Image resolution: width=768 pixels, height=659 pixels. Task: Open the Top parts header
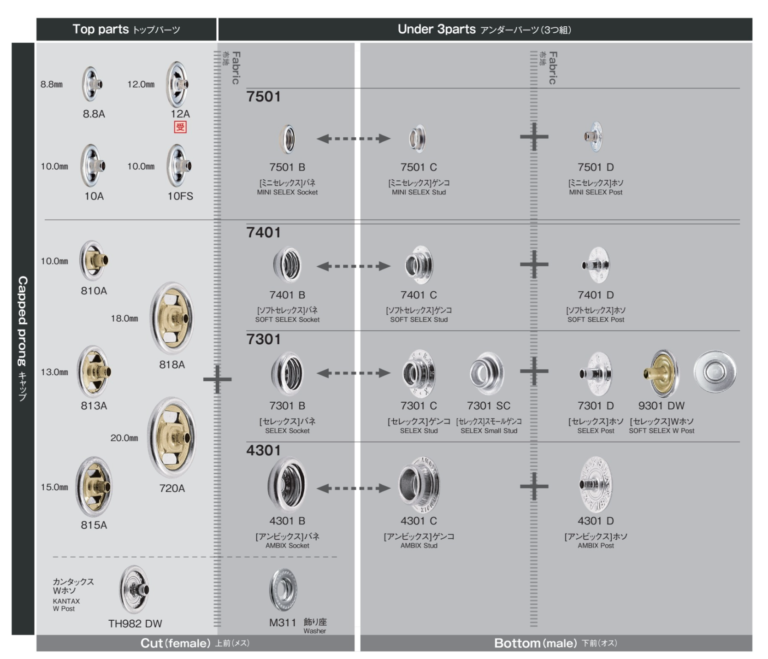pyautogui.click(x=127, y=29)
